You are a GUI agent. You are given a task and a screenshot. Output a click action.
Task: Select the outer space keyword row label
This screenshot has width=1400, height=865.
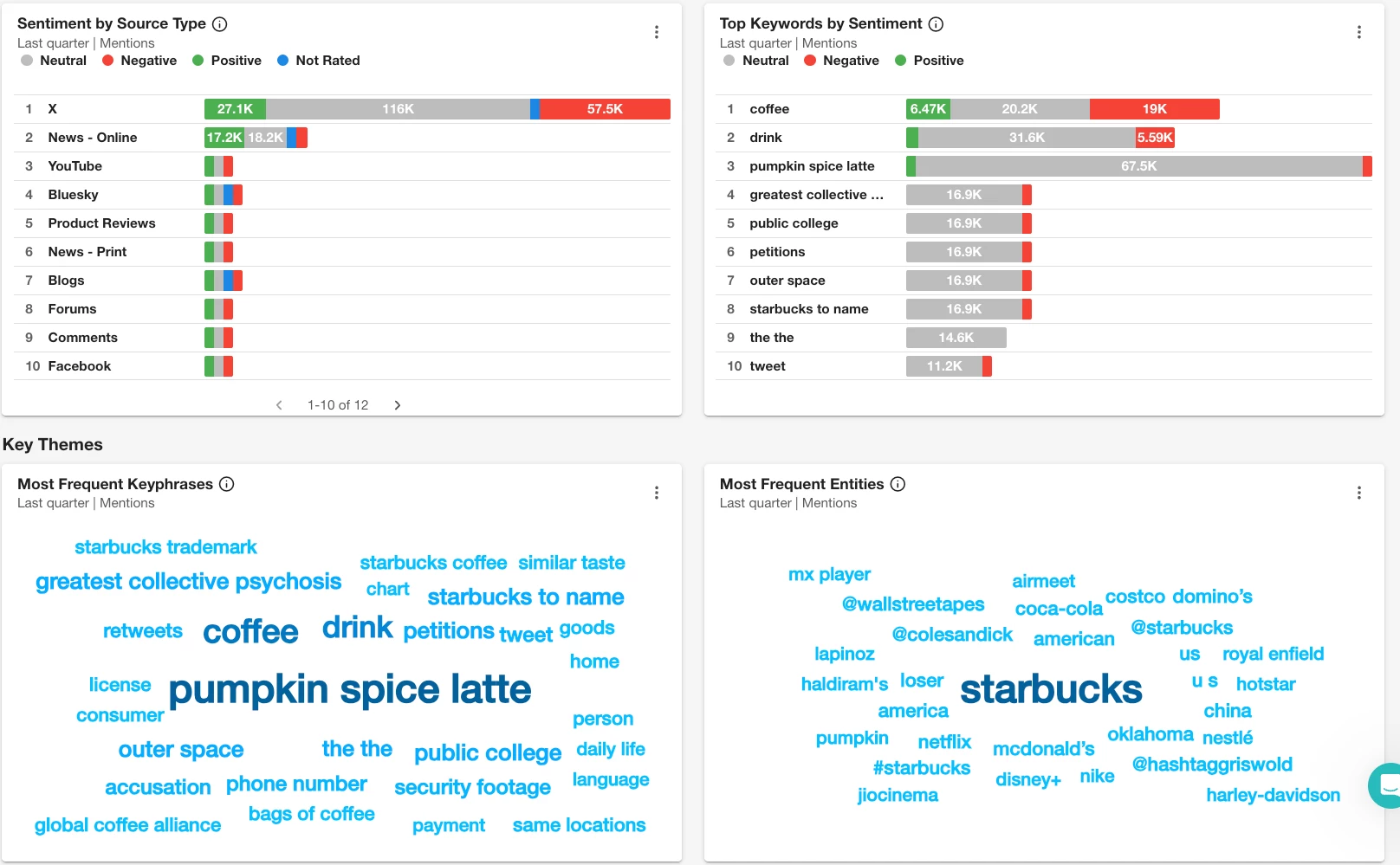click(x=787, y=281)
